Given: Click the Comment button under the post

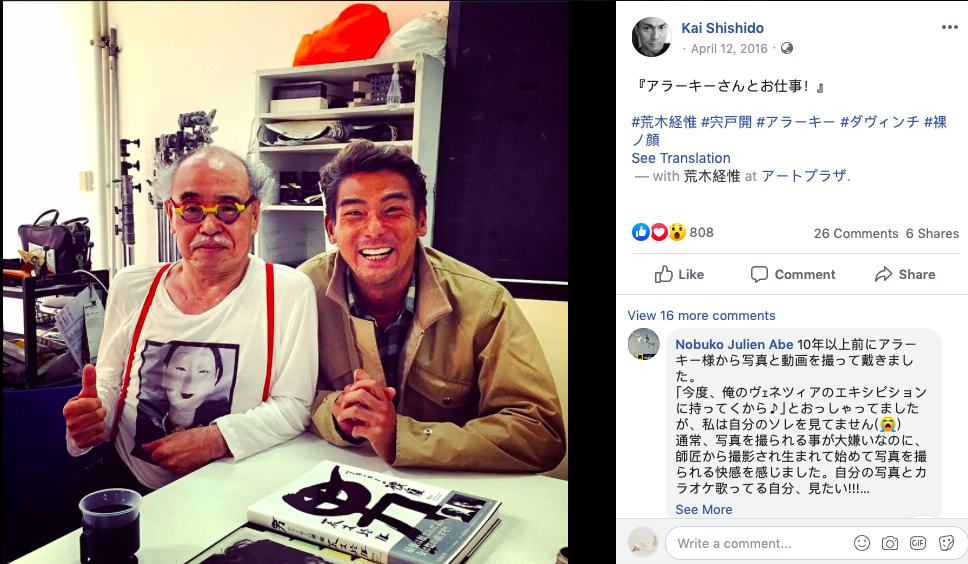Looking at the screenshot, I should pos(793,275).
